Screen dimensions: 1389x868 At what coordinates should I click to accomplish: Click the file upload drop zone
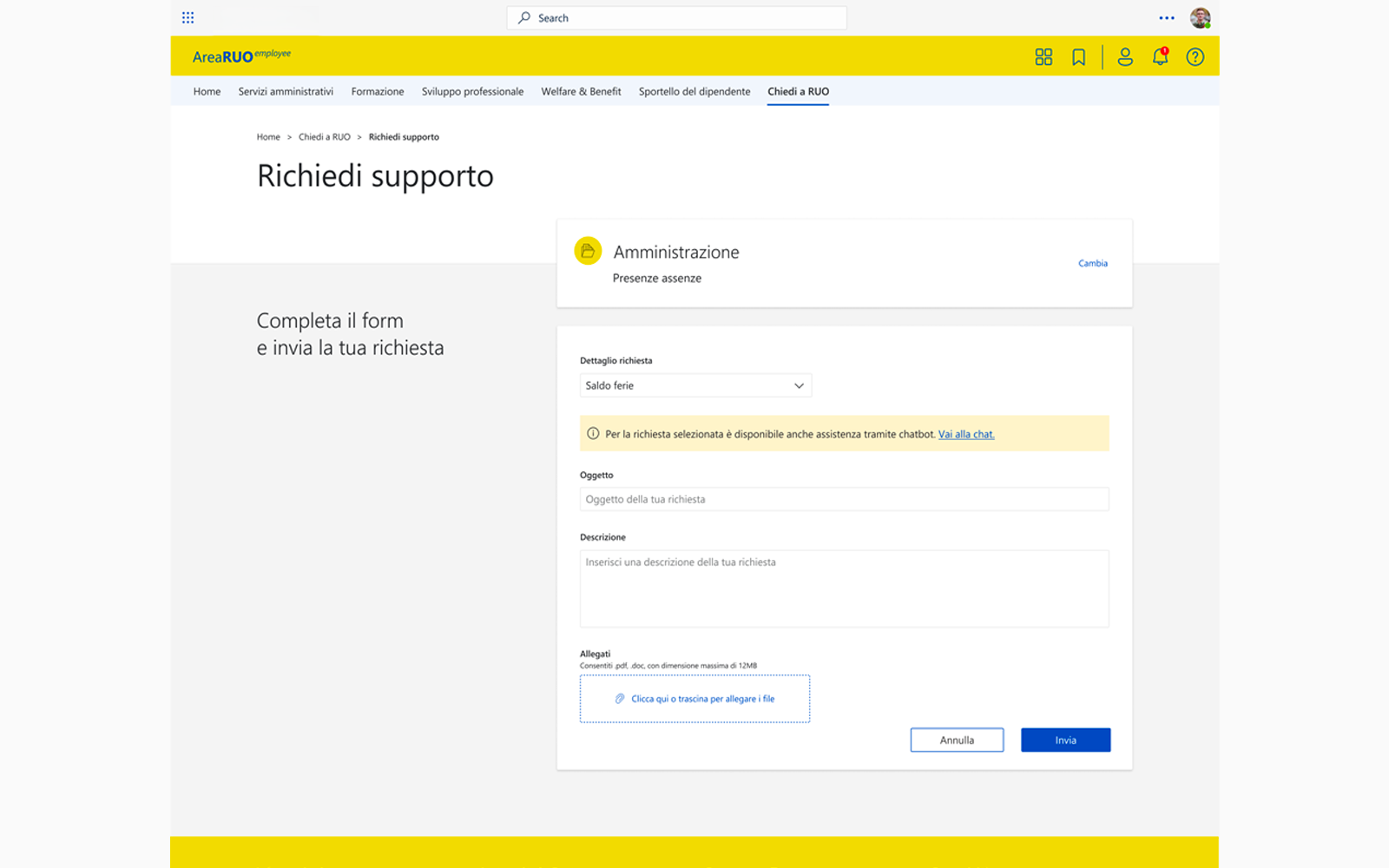[x=694, y=699]
